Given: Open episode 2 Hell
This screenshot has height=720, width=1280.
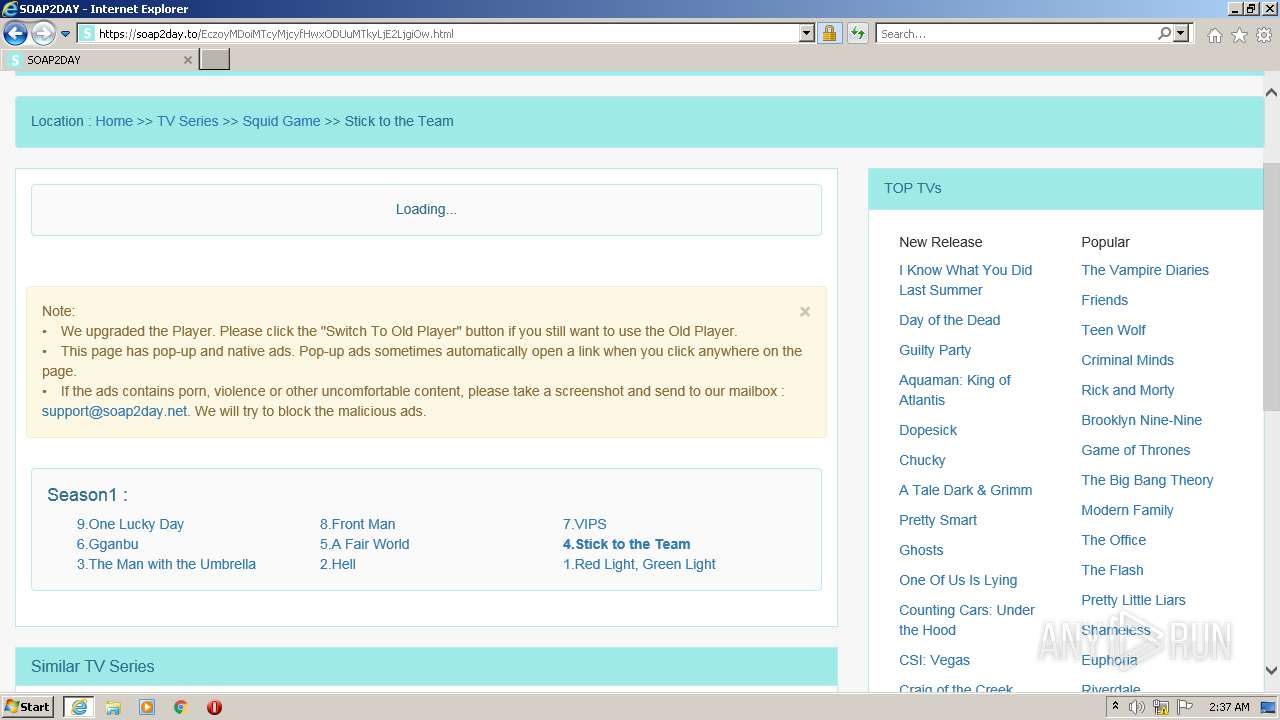Looking at the screenshot, I should (337, 564).
